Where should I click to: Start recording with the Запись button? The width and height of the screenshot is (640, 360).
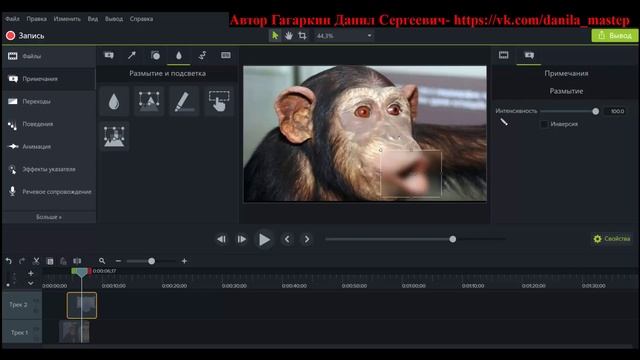click(x=25, y=36)
